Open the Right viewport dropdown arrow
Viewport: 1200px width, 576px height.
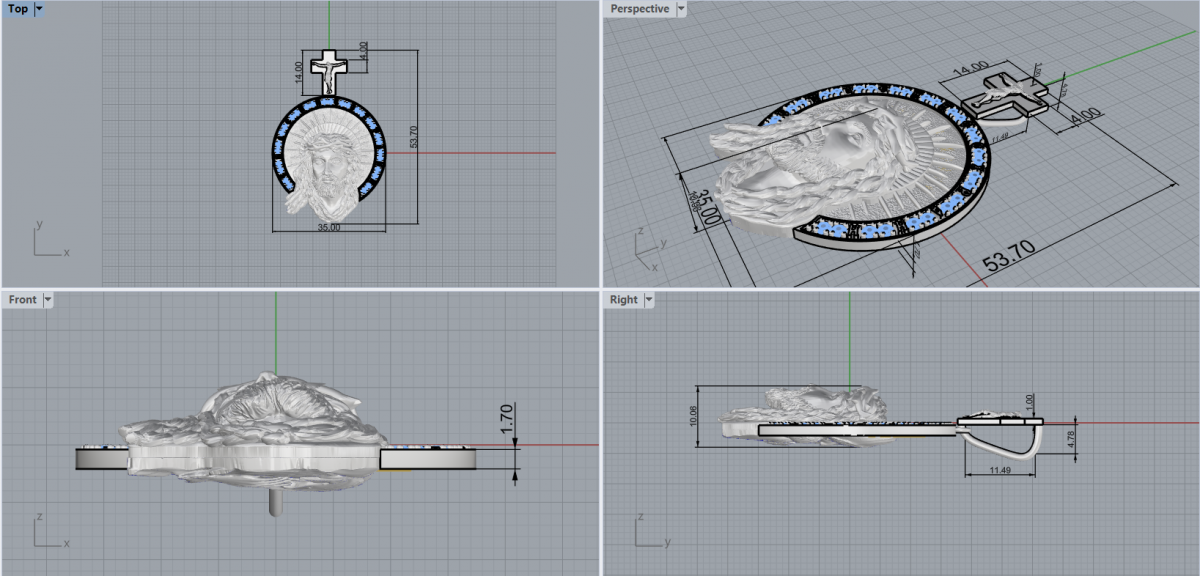[x=648, y=299]
